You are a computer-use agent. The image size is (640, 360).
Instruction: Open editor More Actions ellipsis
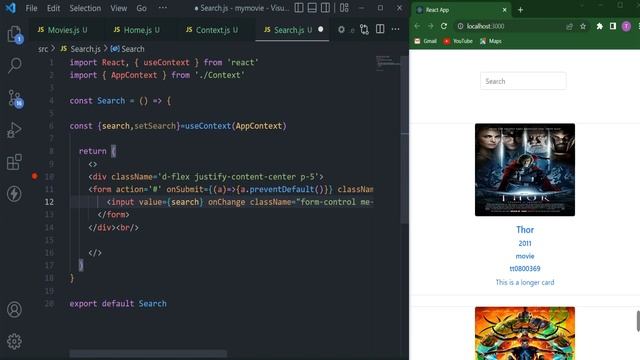[x=396, y=29]
